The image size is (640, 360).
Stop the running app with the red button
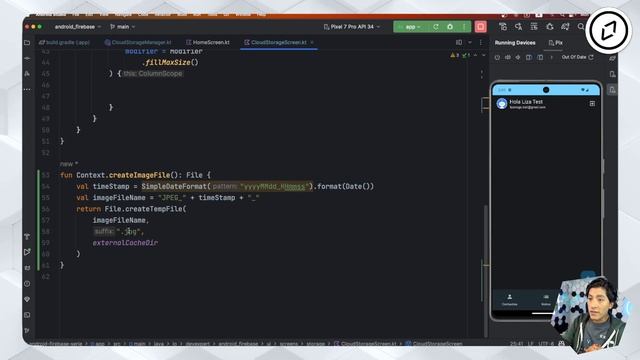tap(481, 27)
